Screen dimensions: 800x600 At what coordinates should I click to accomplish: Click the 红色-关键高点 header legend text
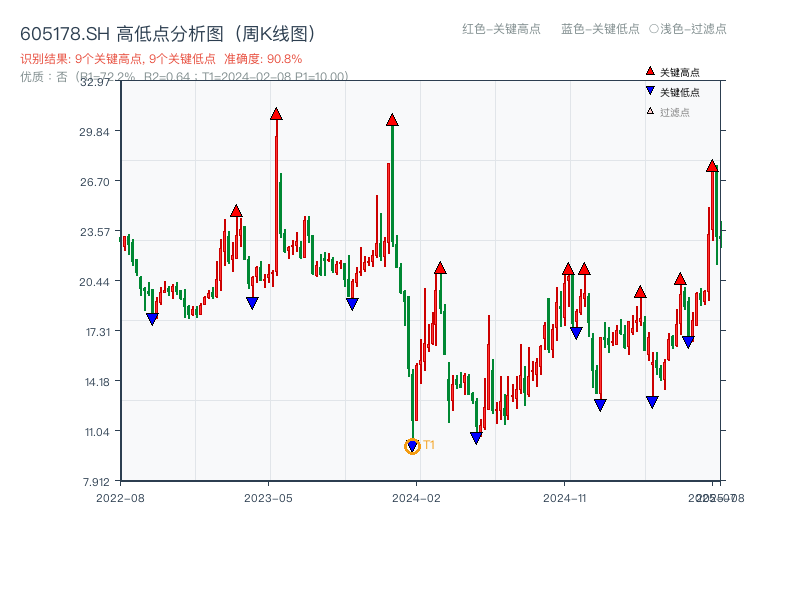tap(502, 29)
